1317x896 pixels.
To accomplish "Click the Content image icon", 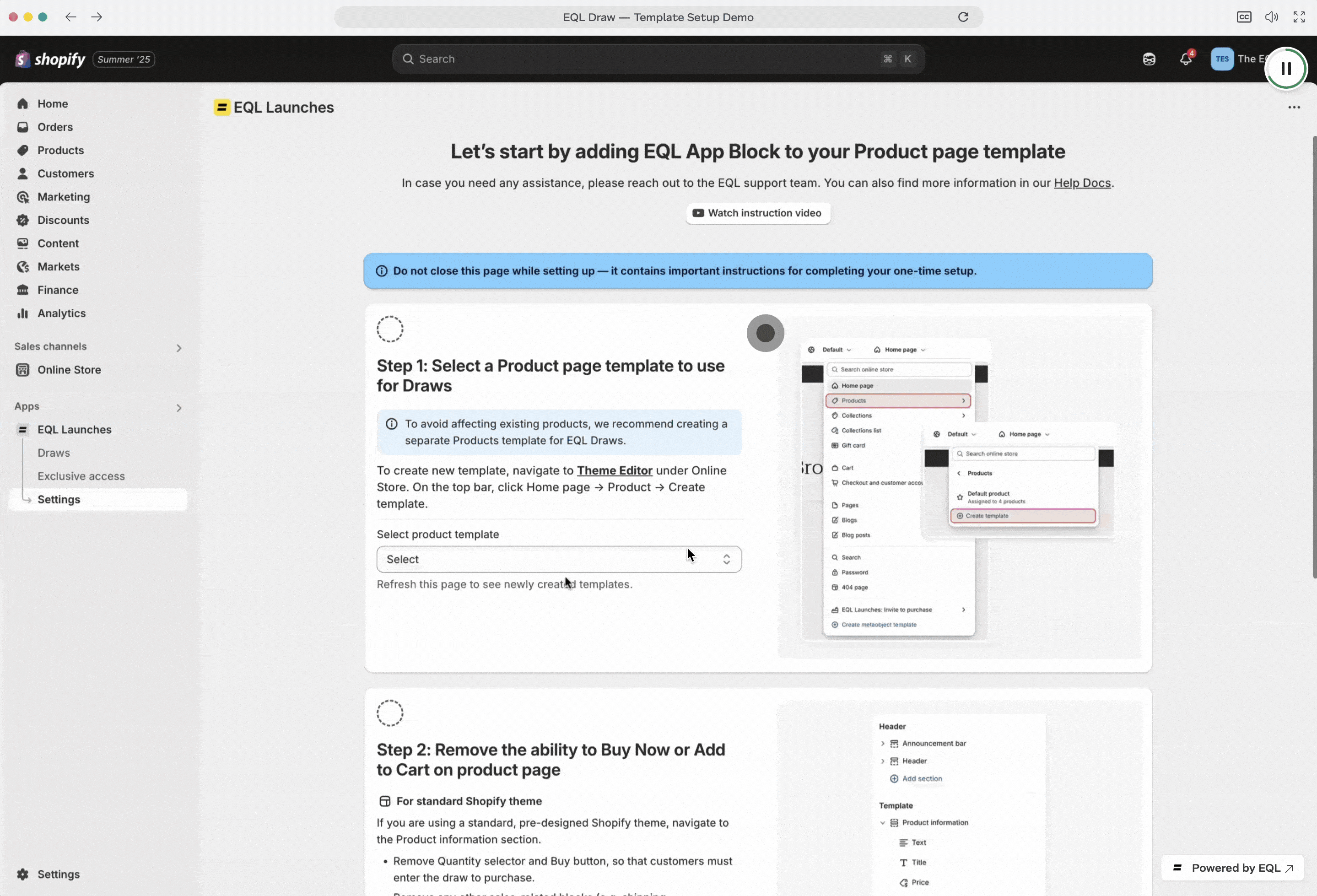I will point(23,243).
